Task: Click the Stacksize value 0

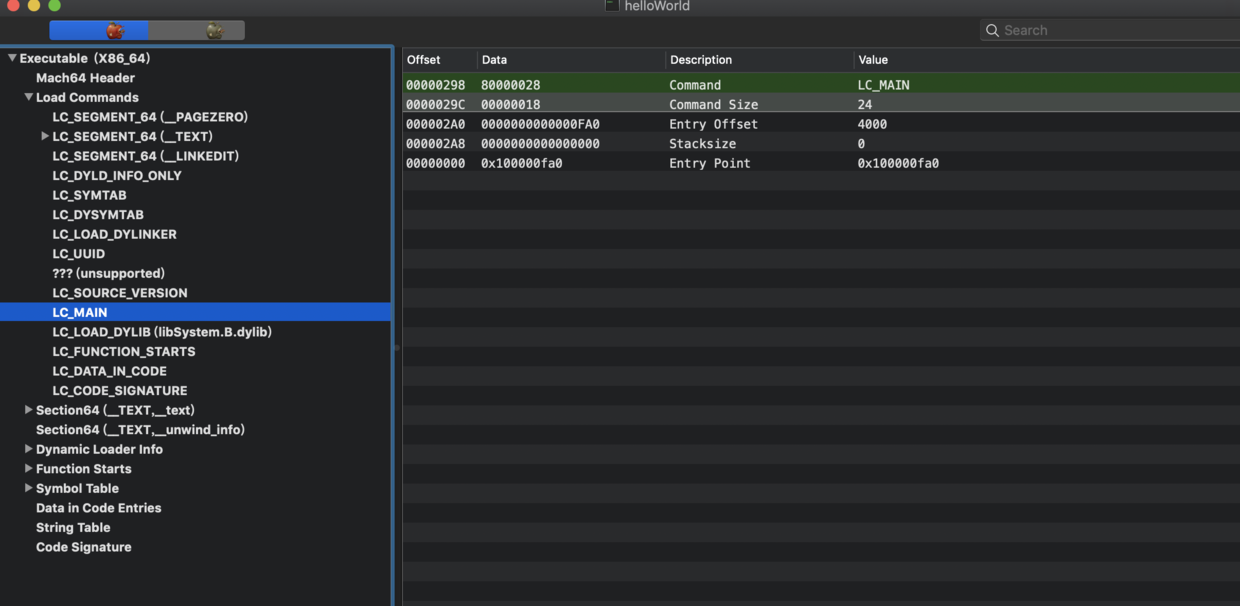Action: 861,143
